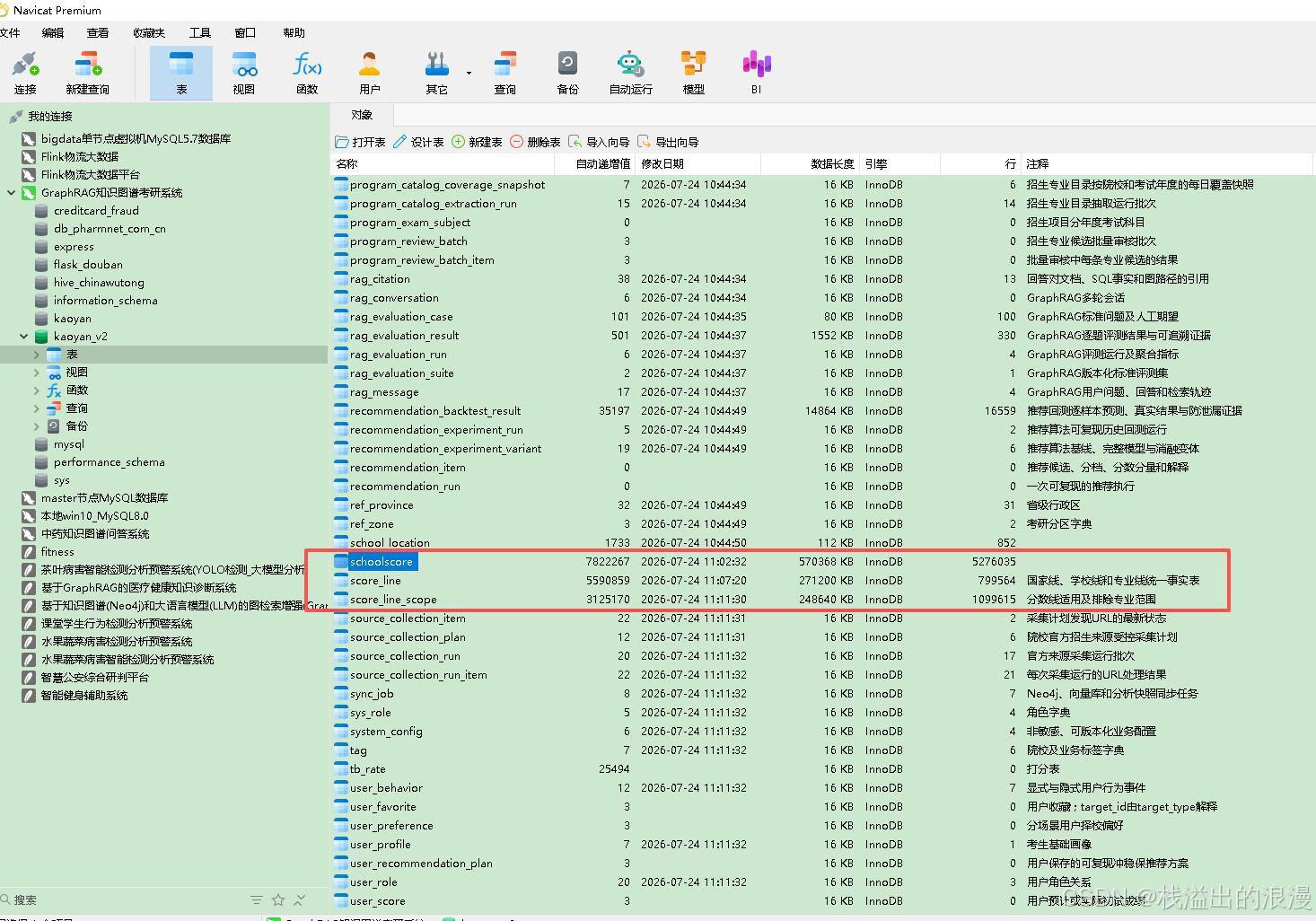The height and width of the screenshot is (921, 1316).
Task: Select the 表 table toolbar icon
Action: (x=181, y=73)
